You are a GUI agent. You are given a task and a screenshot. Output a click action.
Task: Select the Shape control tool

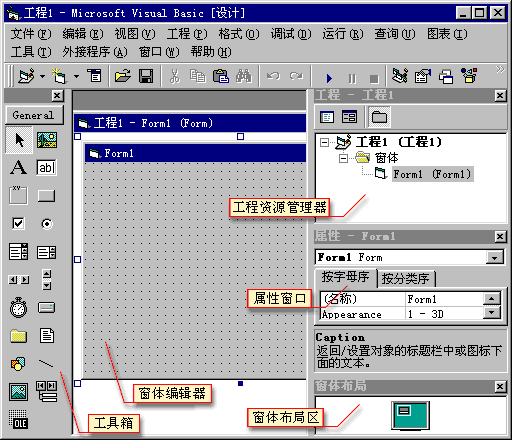[18, 364]
